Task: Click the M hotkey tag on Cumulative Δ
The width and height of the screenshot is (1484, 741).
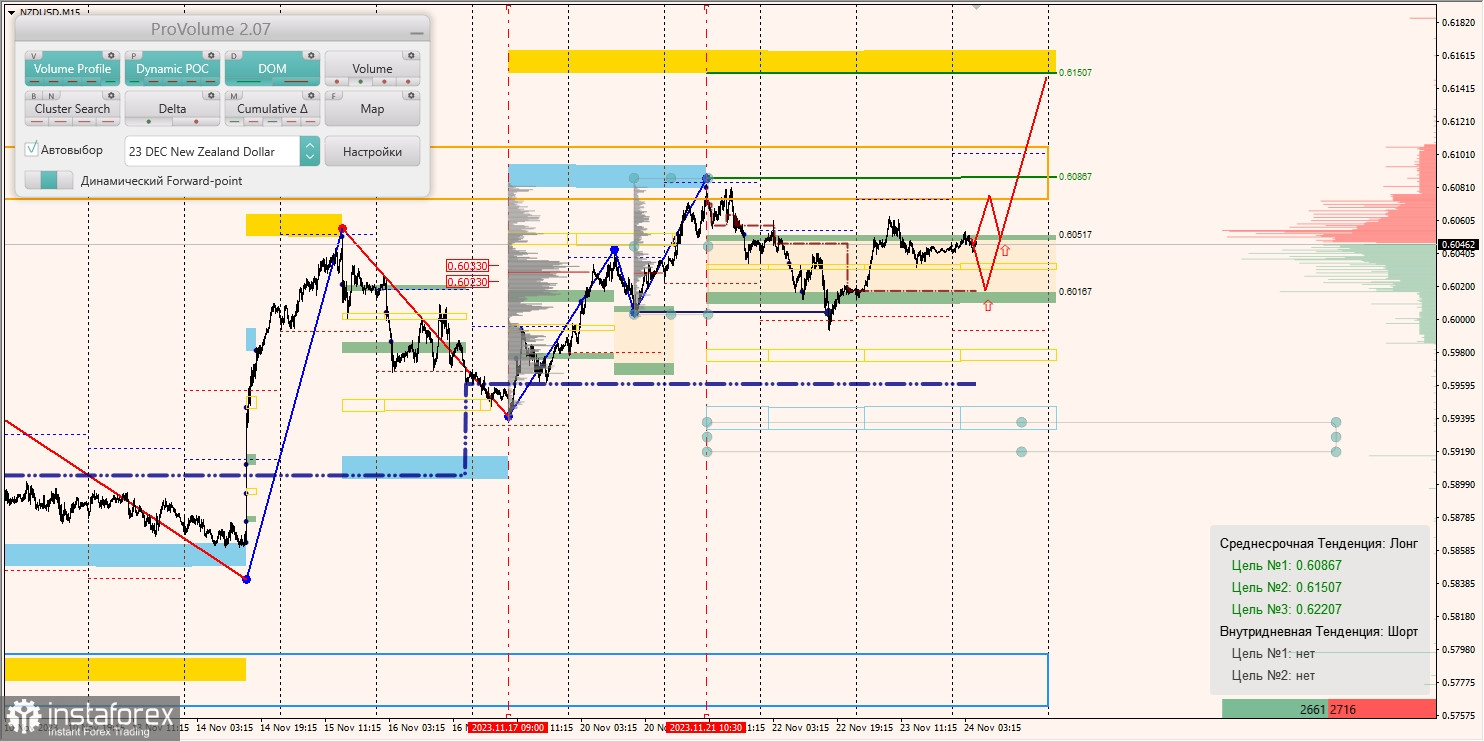Action: pos(235,97)
